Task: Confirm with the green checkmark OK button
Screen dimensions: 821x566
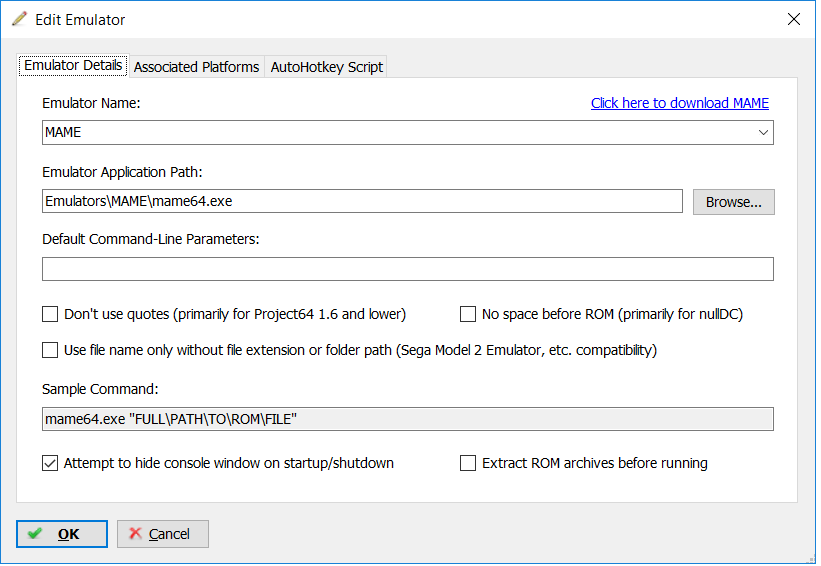Action: tap(62, 534)
